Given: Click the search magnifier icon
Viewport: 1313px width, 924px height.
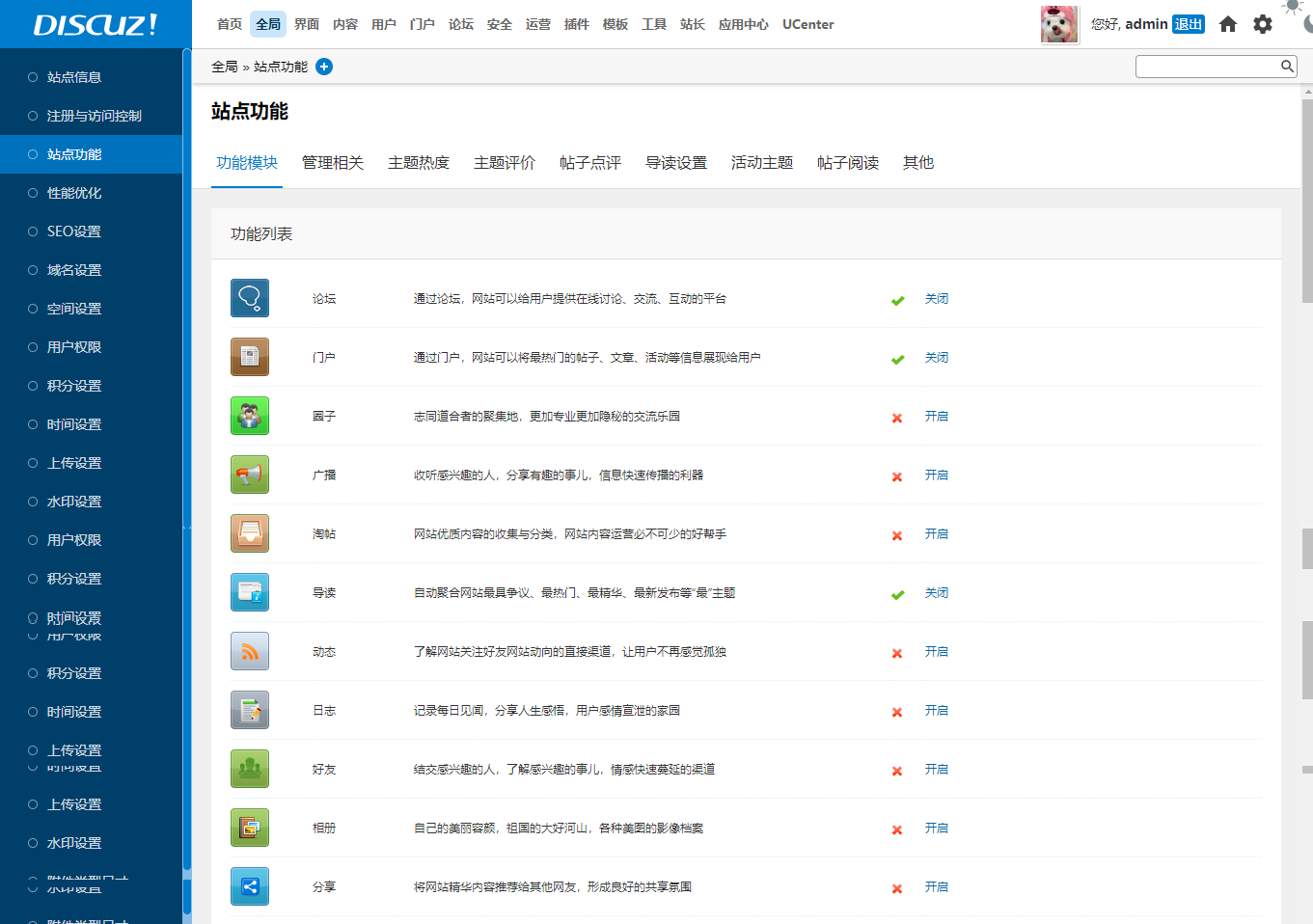Looking at the screenshot, I should [1287, 66].
